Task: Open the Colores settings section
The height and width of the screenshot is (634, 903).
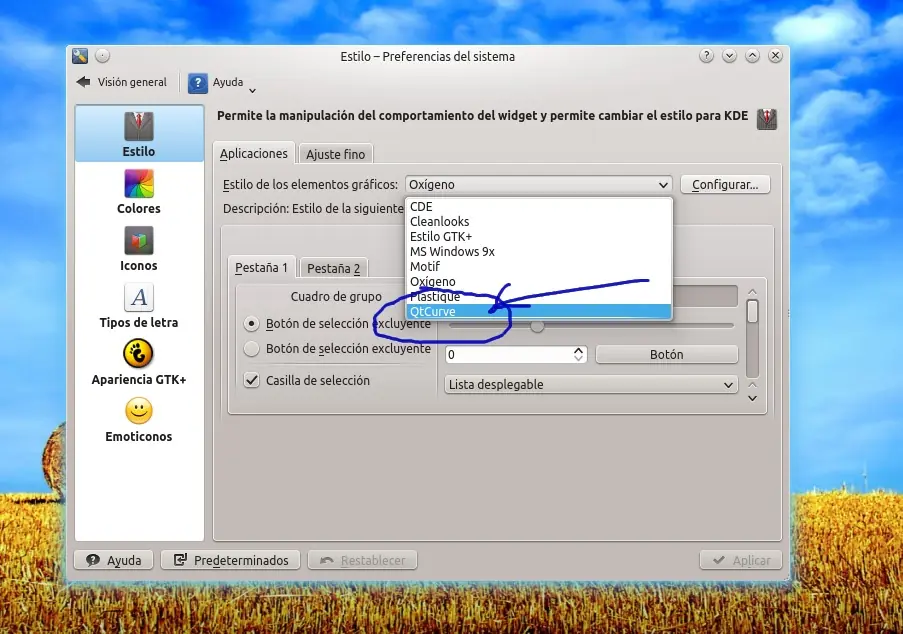Action: click(x=139, y=192)
